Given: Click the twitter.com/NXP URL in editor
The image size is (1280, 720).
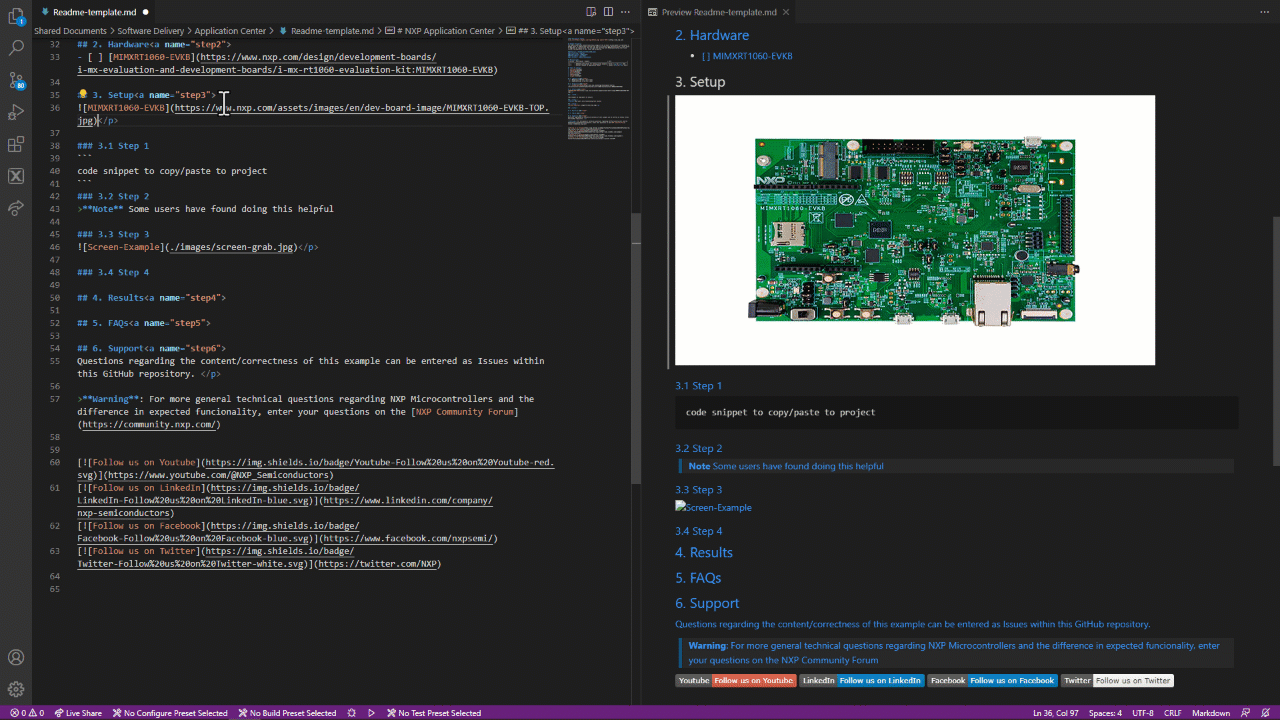Looking at the screenshot, I should [377, 564].
